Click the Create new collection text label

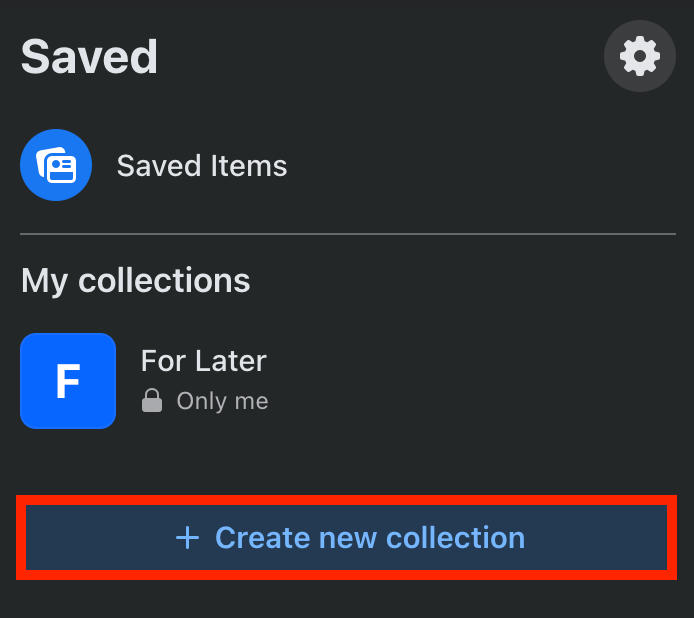[x=369, y=538]
